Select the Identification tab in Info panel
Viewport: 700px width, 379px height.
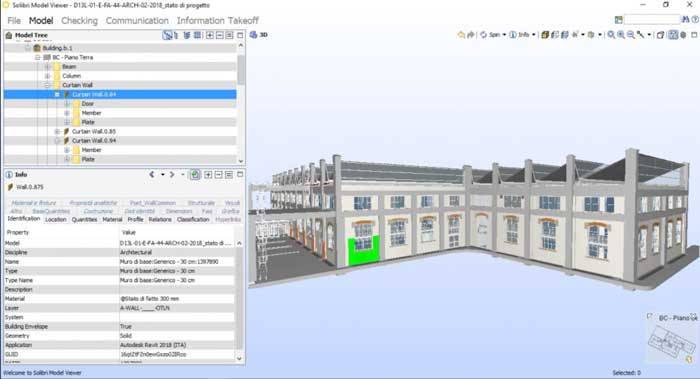pos(24,219)
